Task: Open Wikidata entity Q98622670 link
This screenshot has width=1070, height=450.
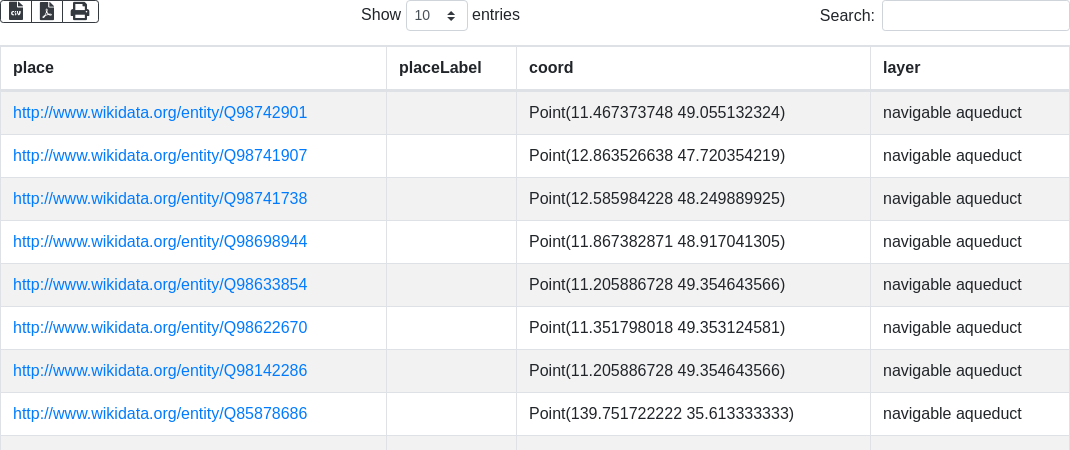Action: [160, 328]
